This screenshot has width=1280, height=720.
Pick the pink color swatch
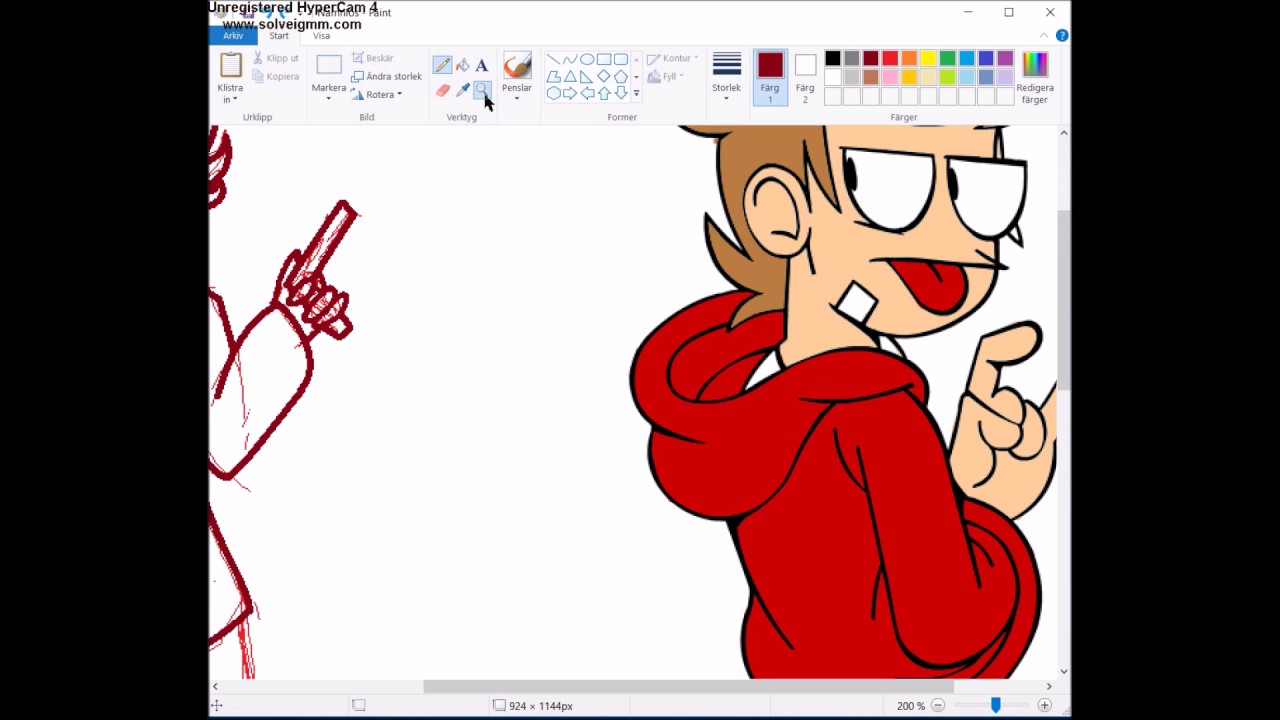pyautogui.click(x=890, y=77)
